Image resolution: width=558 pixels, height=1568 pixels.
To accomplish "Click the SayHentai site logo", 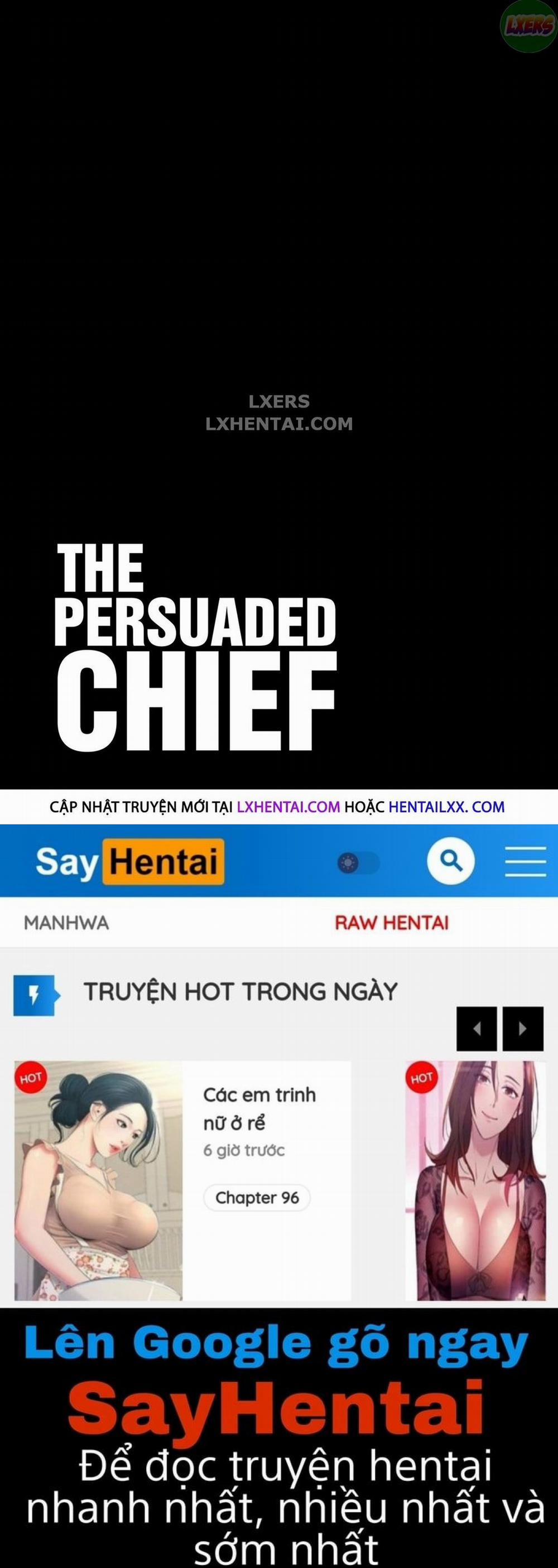I will tap(130, 861).
